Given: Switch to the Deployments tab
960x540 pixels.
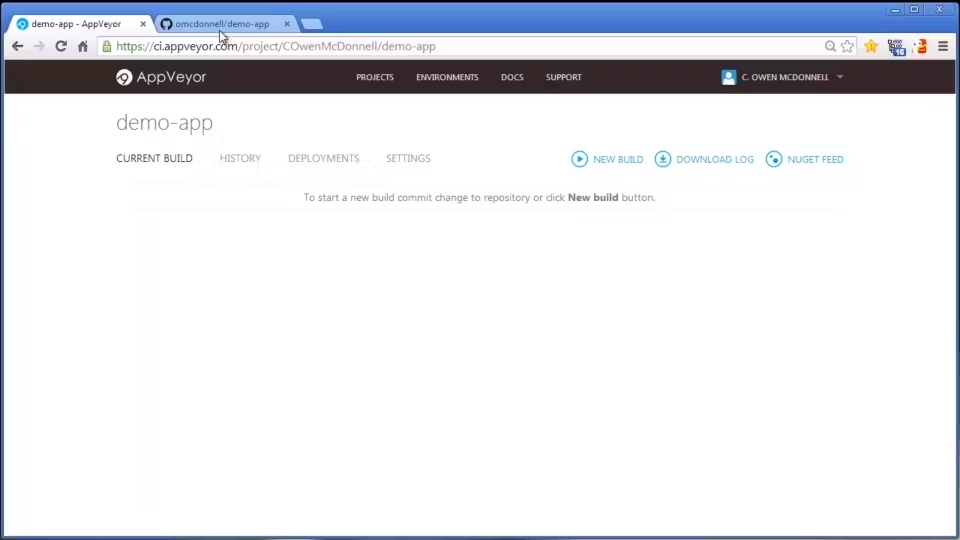Looking at the screenshot, I should (x=323, y=158).
